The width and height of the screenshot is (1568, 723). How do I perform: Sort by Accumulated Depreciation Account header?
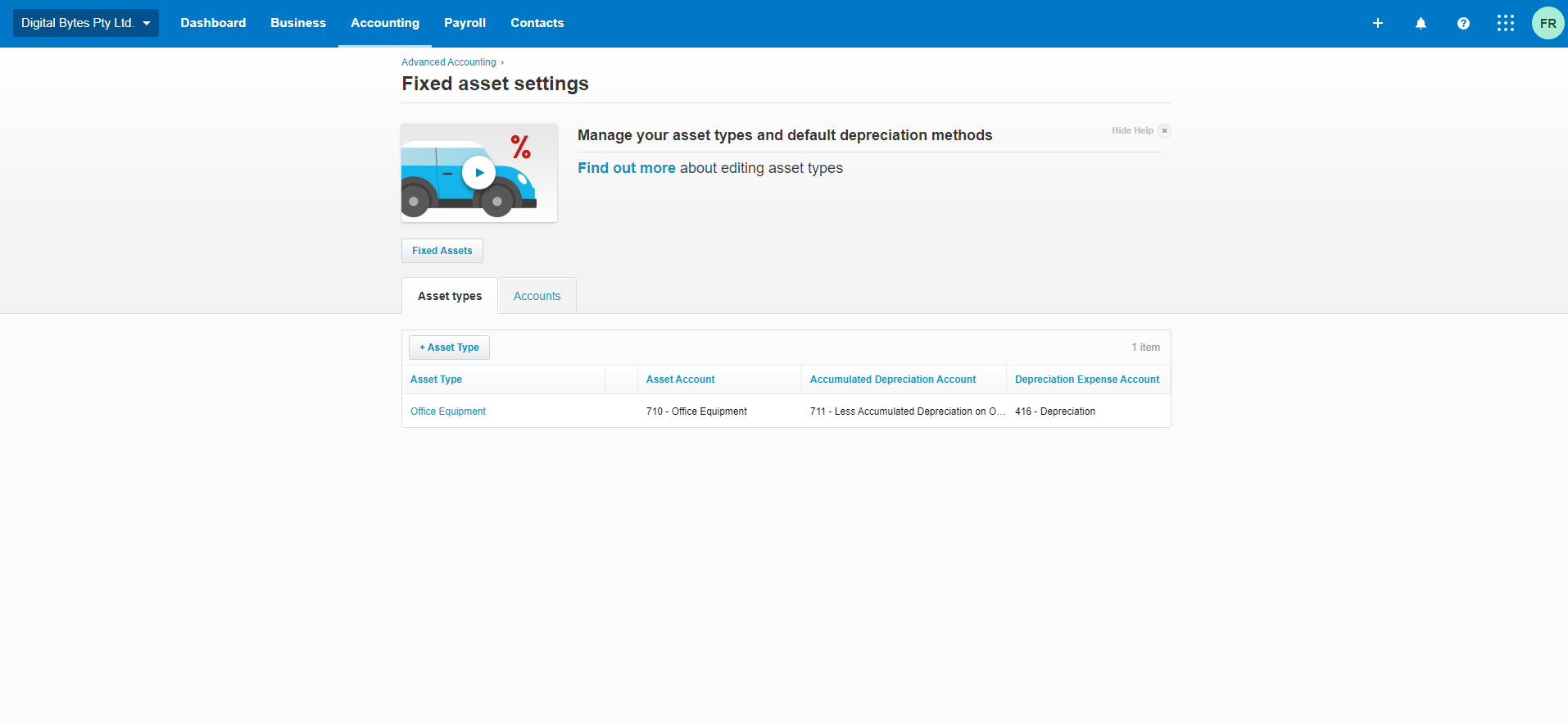[893, 380]
